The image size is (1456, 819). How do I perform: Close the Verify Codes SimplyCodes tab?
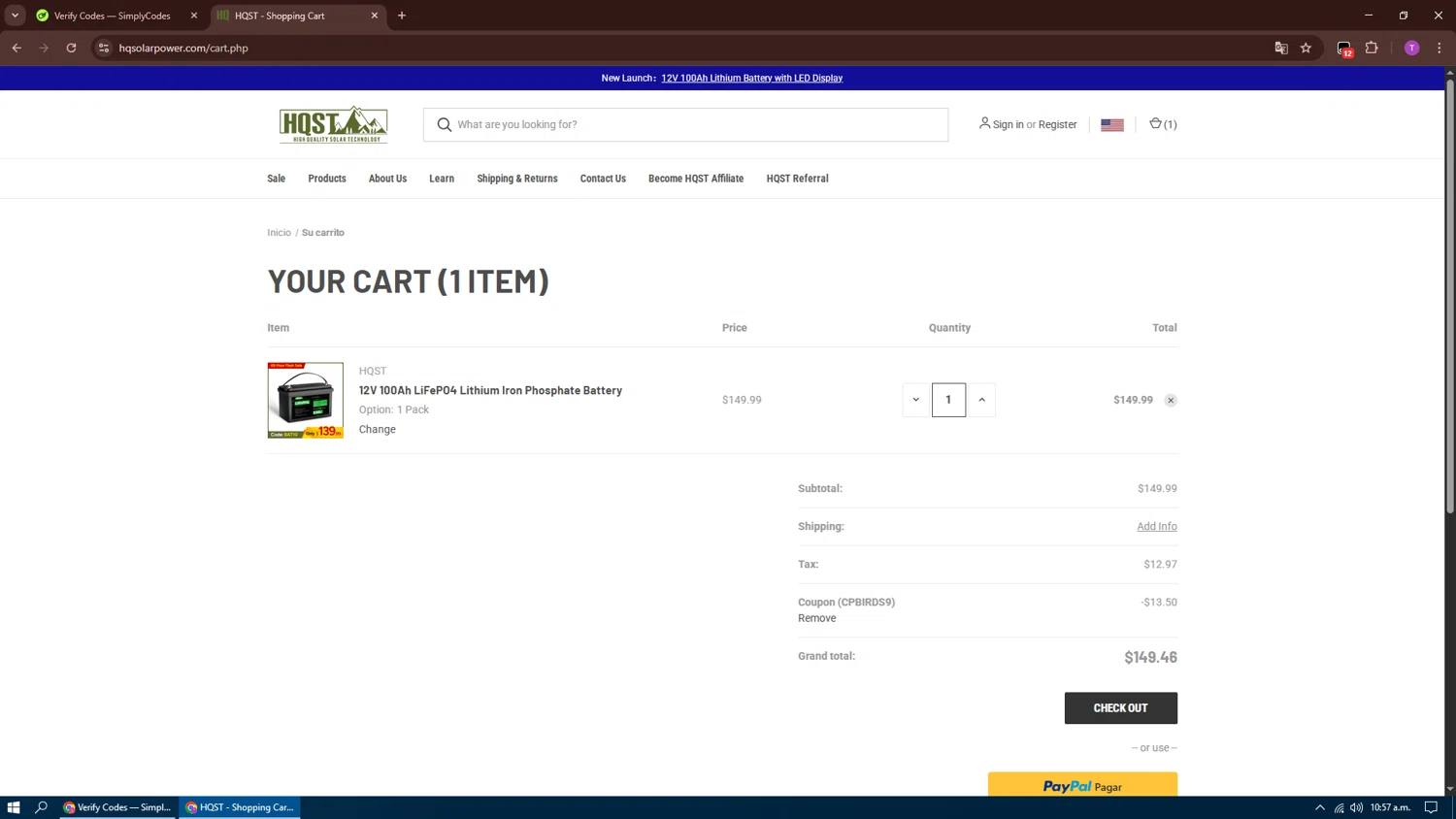194,16
